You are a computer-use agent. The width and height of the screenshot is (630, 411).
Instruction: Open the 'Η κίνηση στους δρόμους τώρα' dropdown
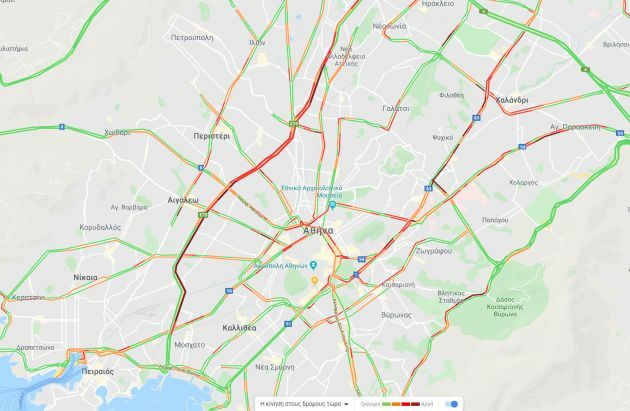click(304, 404)
